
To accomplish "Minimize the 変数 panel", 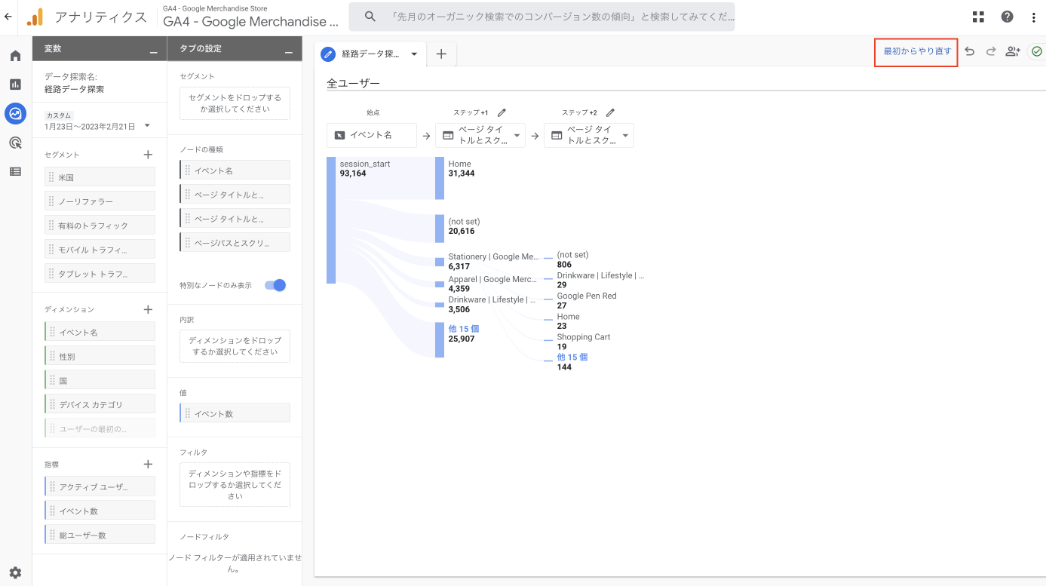I will click(153, 51).
